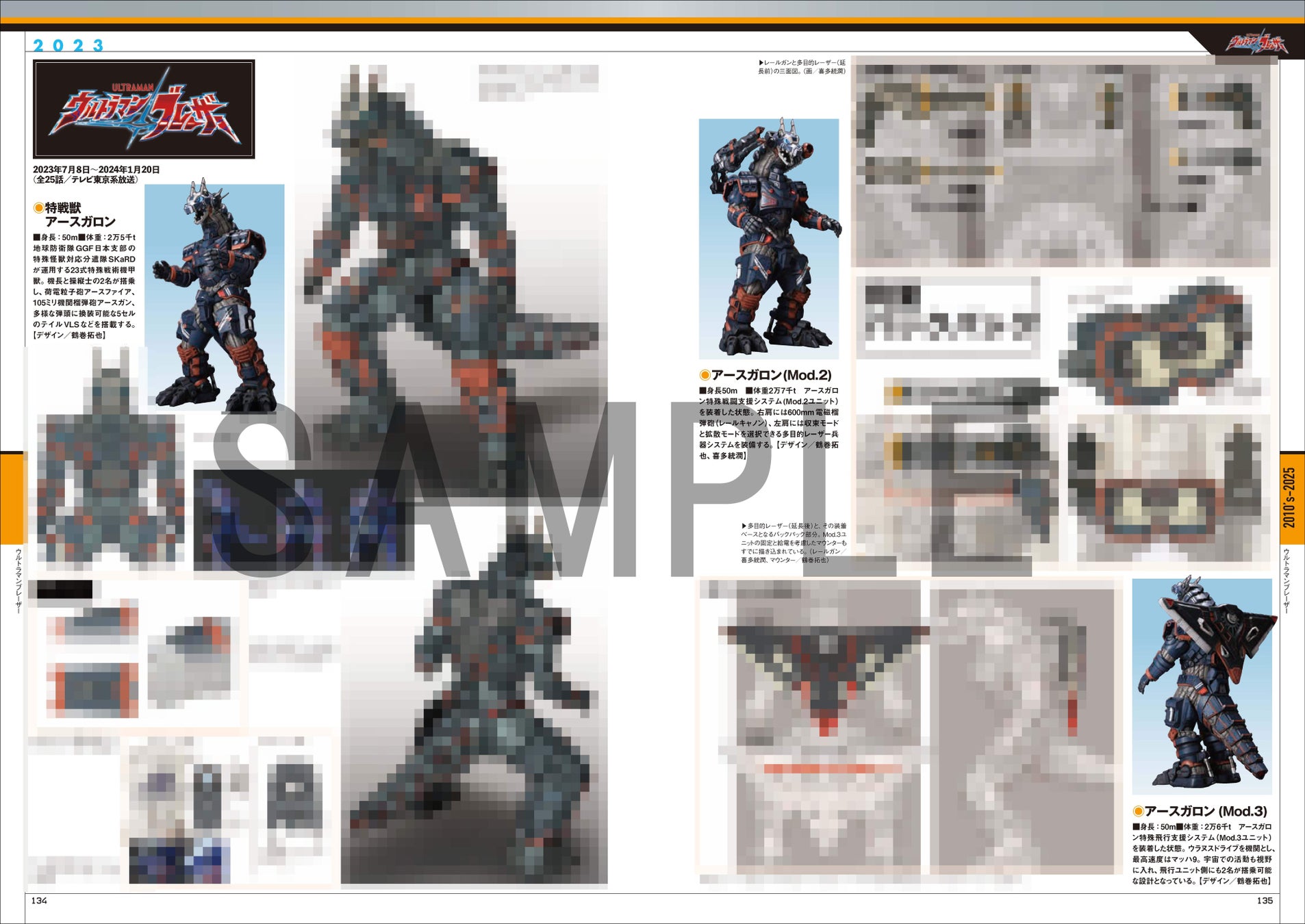Click the vertical "ウルトラマンブレーザー" text on the left margin
This screenshot has width=1305, height=924.
click(18, 580)
